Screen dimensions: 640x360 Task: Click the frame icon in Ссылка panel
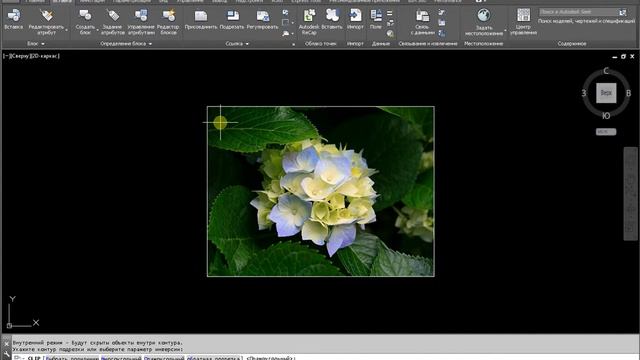[285, 22]
